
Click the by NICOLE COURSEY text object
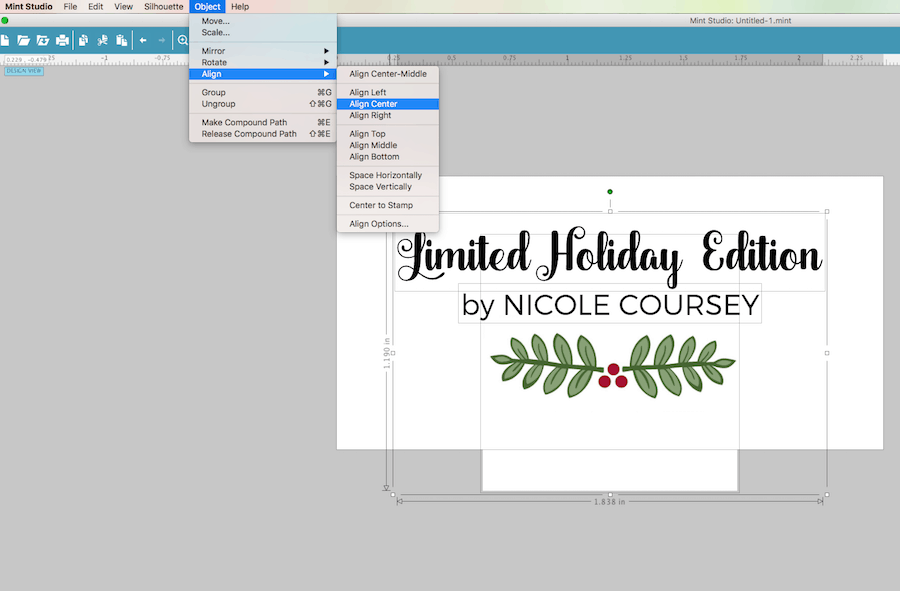[x=610, y=305]
